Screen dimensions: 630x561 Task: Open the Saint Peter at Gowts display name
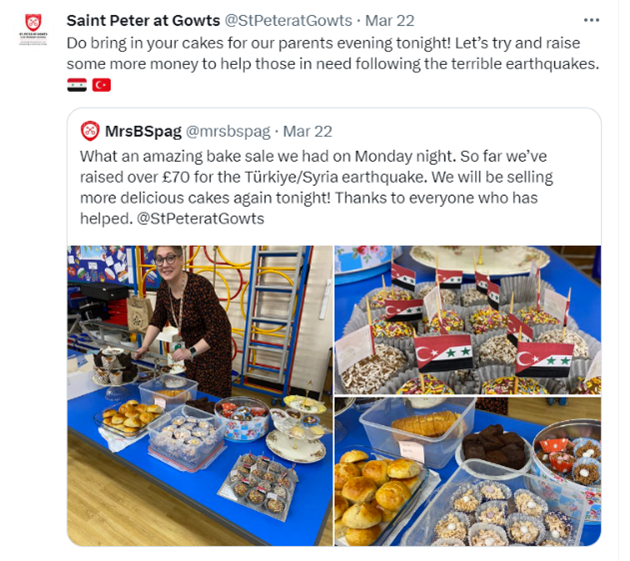click(x=143, y=20)
